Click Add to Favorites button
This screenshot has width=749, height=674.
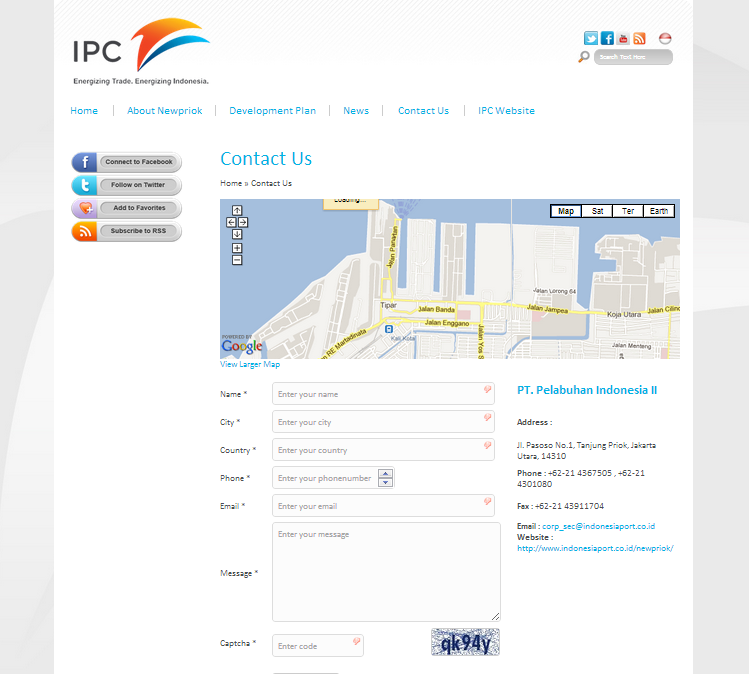(127, 208)
